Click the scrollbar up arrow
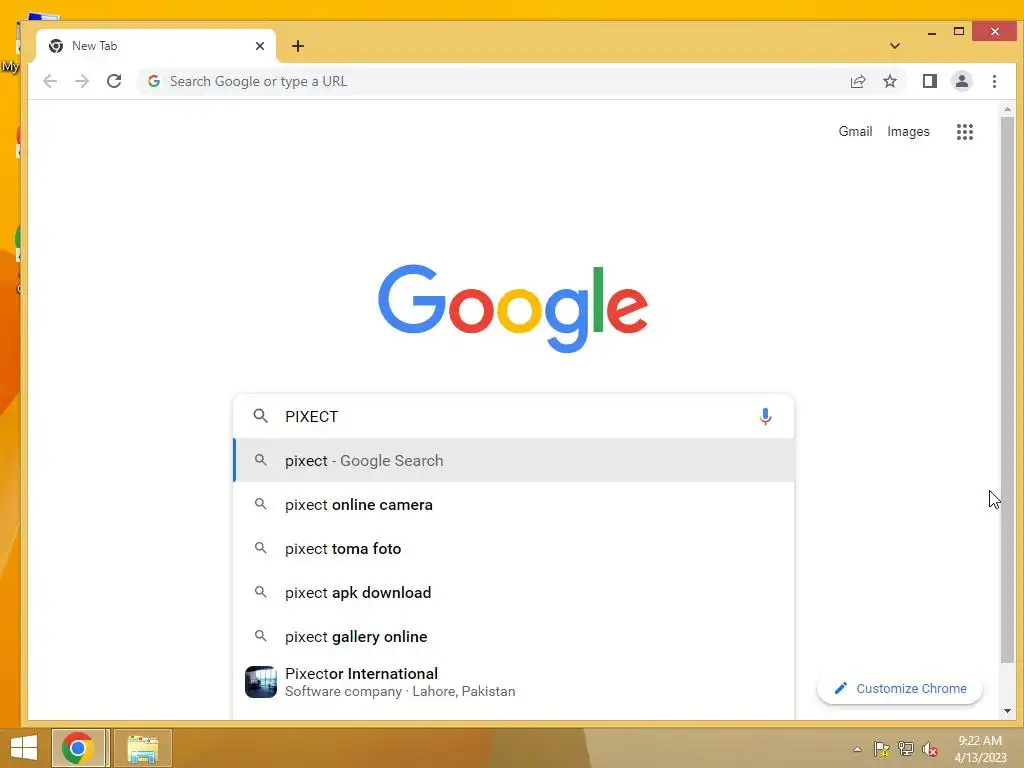1024x768 pixels. (x=1007, y=109)
